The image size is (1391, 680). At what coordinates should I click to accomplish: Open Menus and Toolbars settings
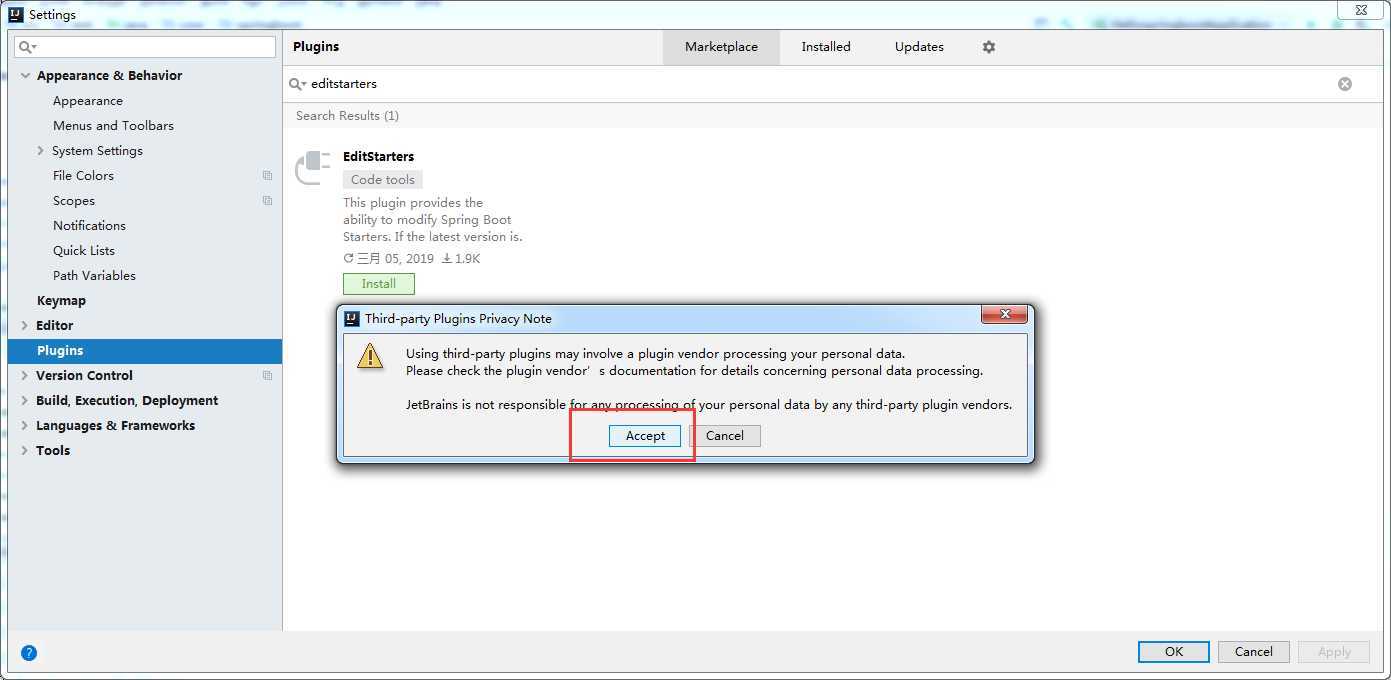[113, 126]
